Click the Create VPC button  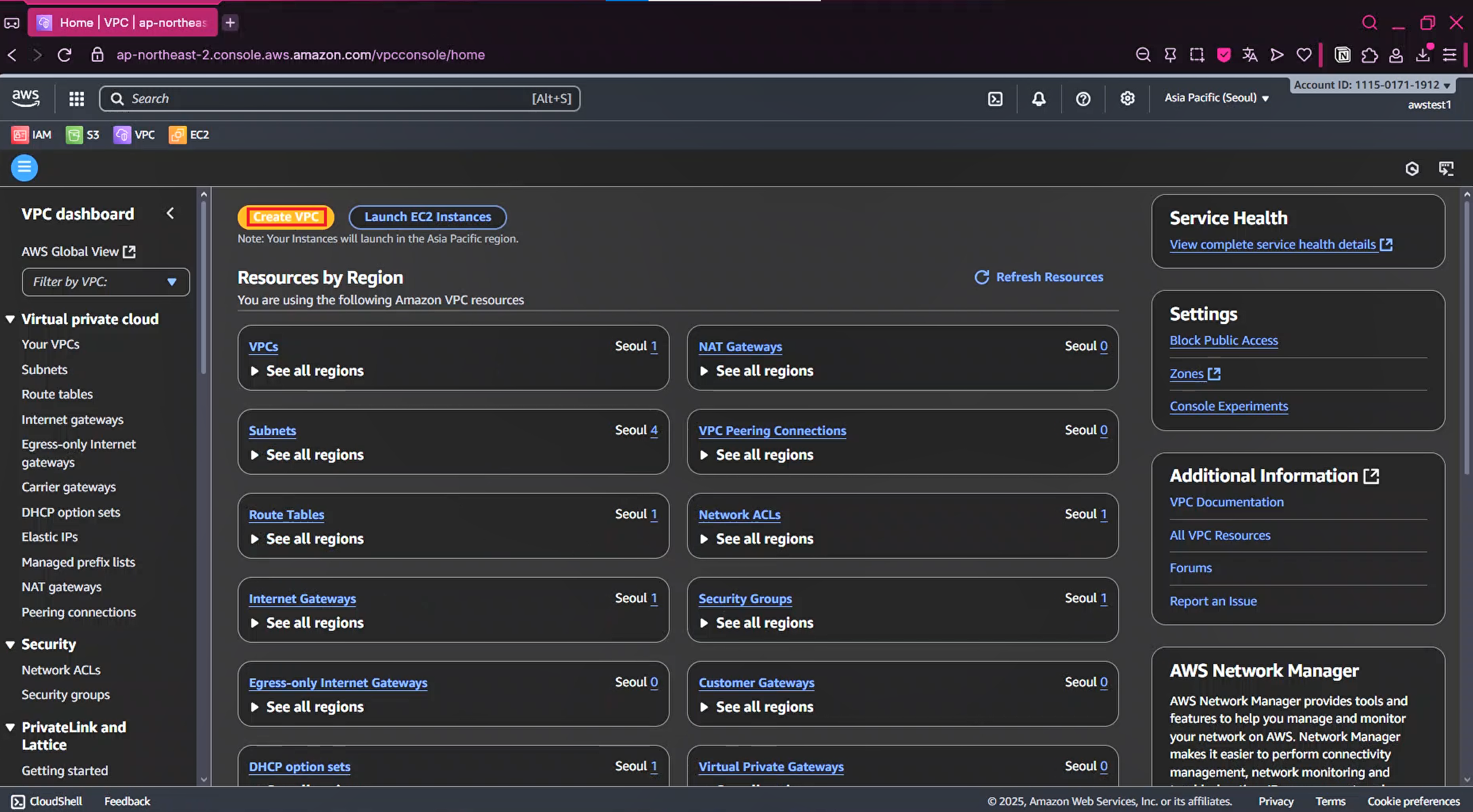click(x=286, y=217)
